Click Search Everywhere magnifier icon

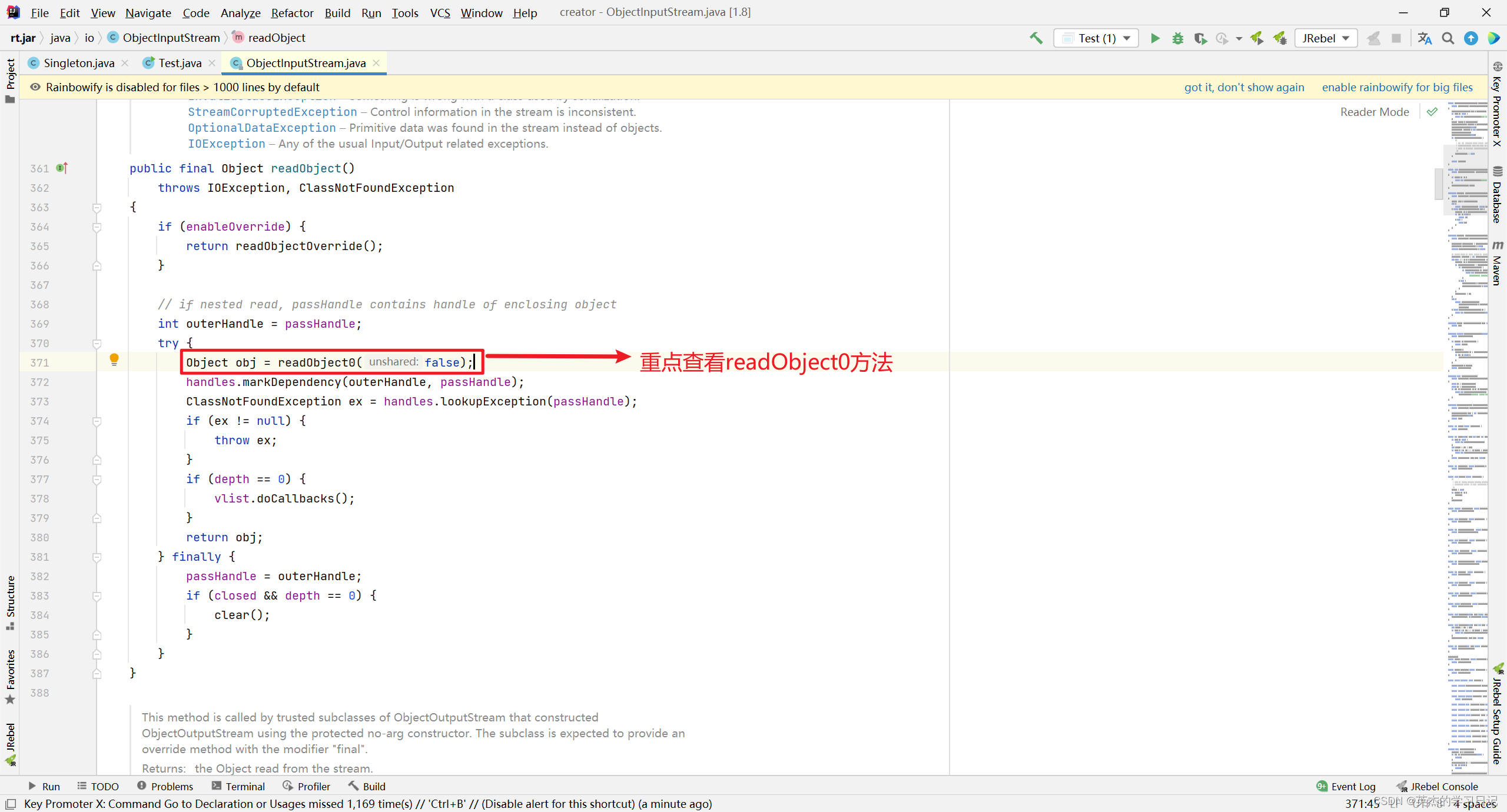tap(1448, 38)
